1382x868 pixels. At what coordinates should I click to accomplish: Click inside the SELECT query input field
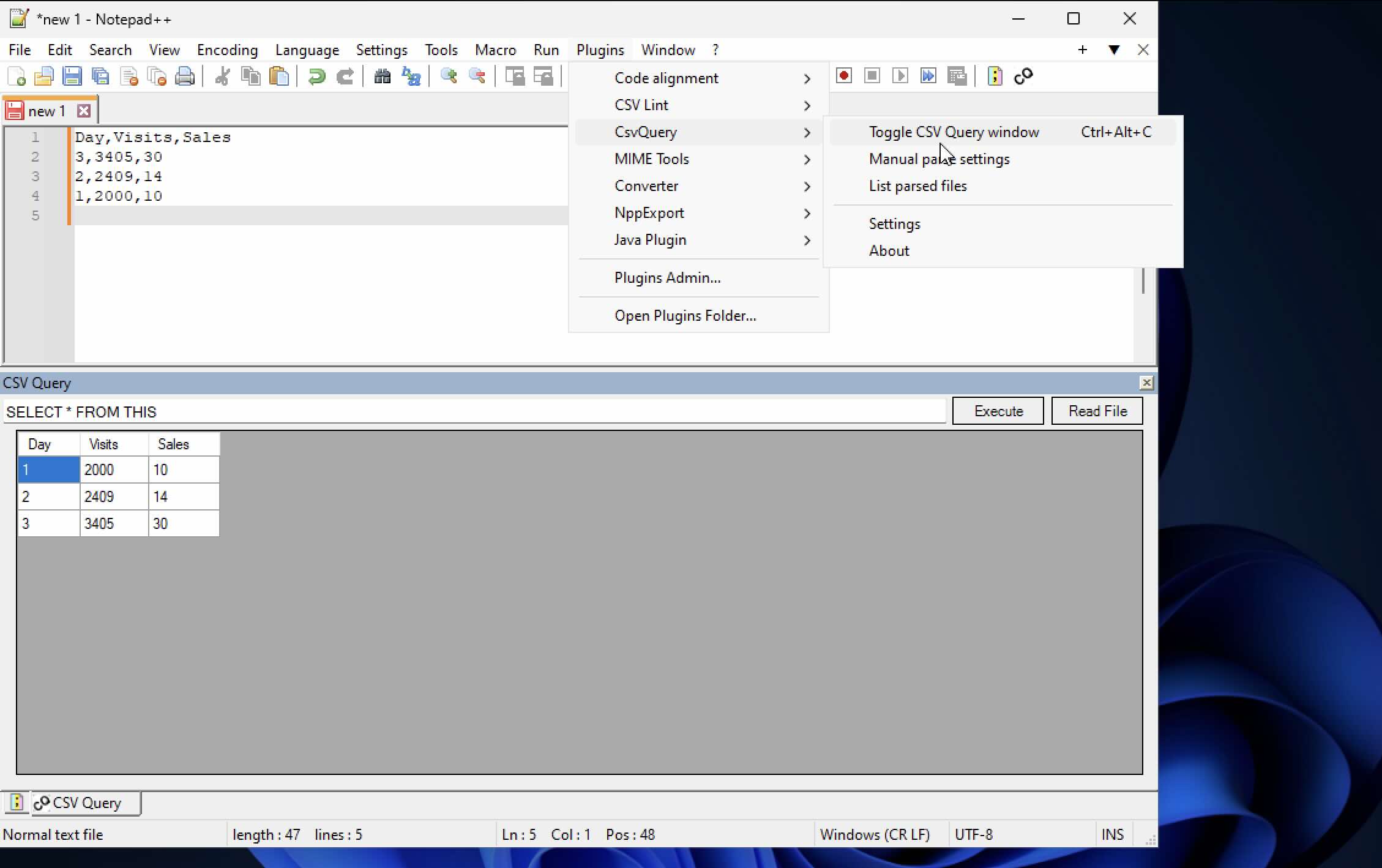(471, 411)
